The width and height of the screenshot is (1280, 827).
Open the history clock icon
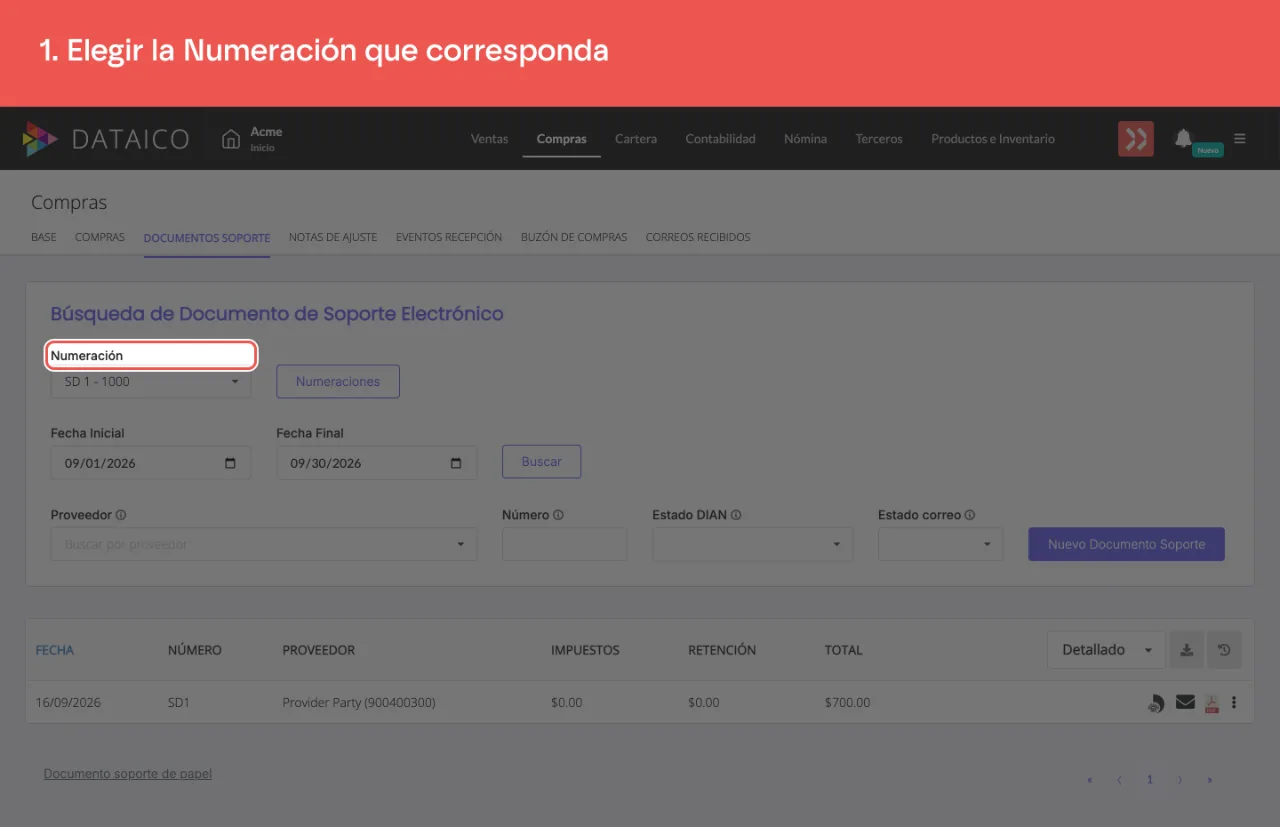click(x=1224, y=650)
